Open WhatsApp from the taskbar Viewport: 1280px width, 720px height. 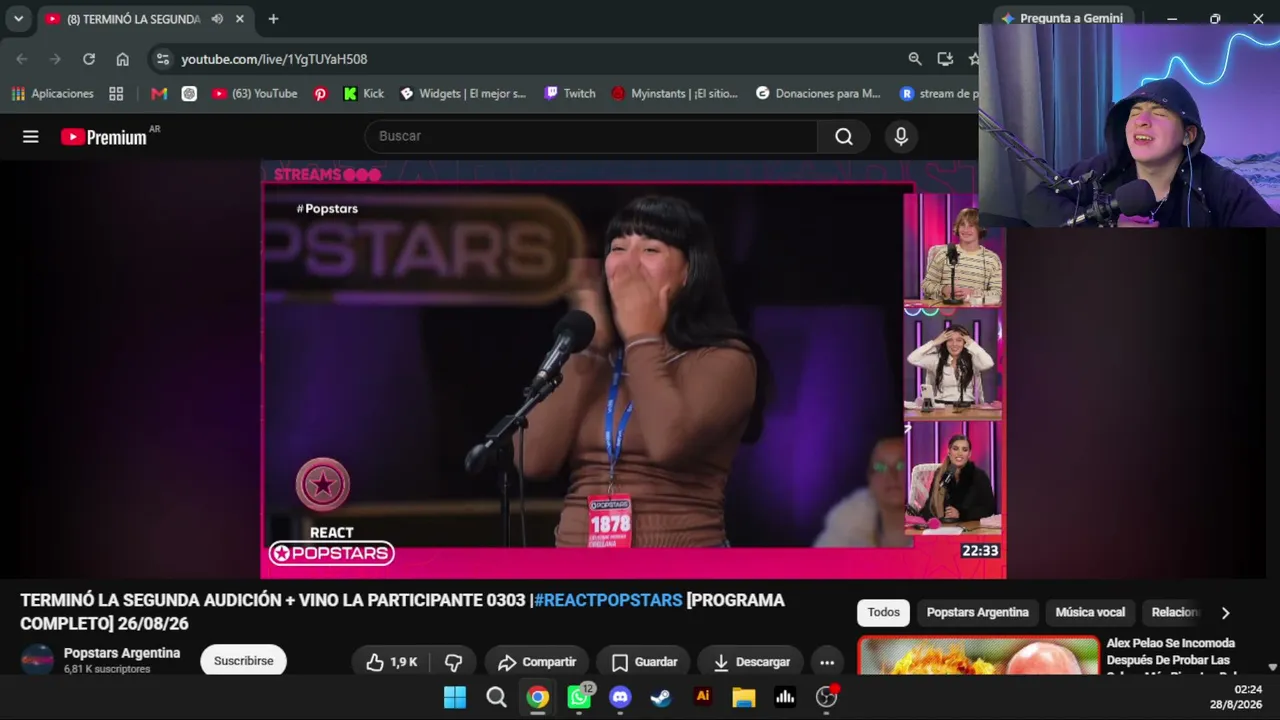tap(579, 697)
